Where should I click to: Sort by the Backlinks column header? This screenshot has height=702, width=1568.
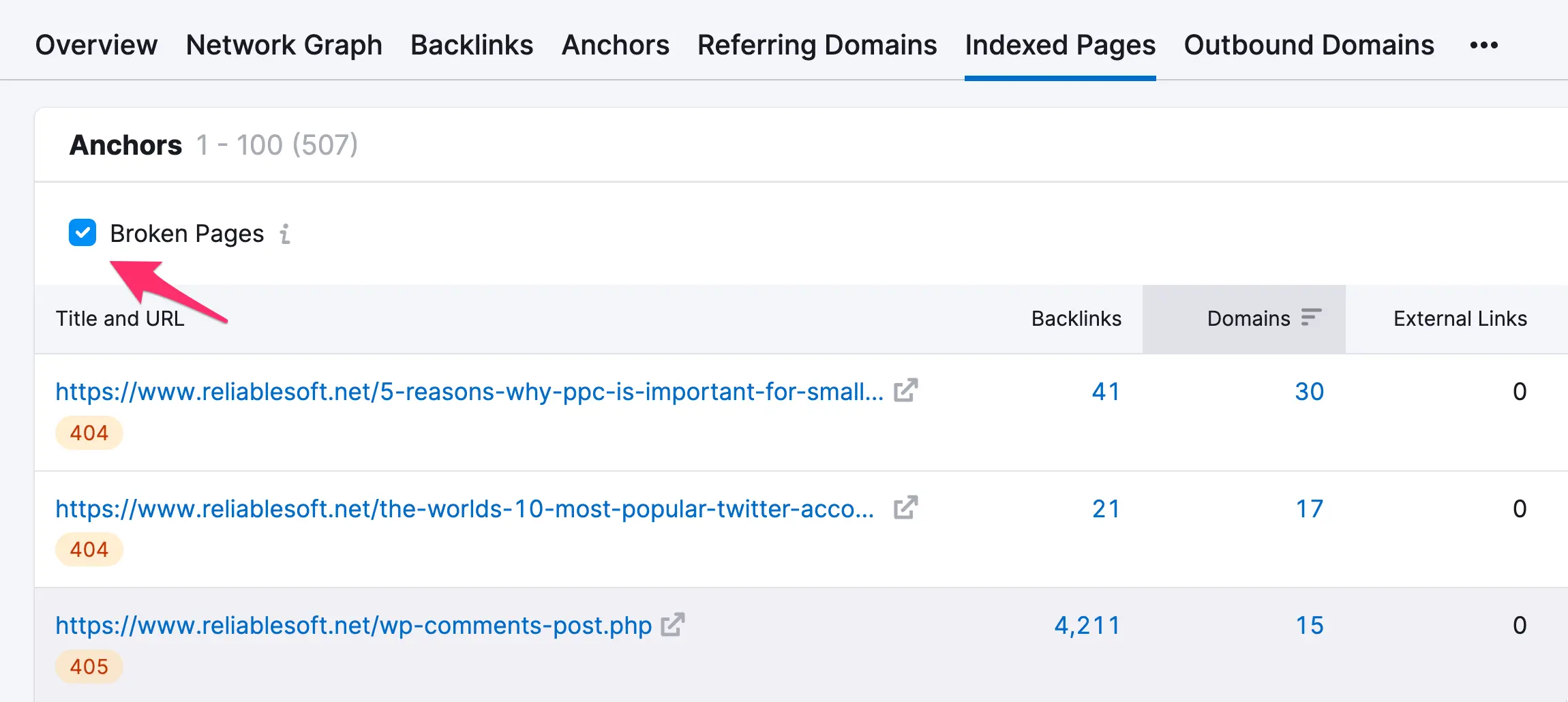(x=1076, y=318)
